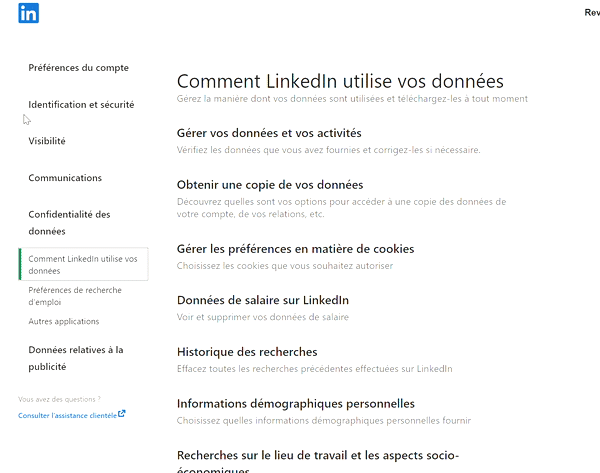The image size is (600, 473).
Task: Select the Visibilité menu item
Action: point(47,141)
